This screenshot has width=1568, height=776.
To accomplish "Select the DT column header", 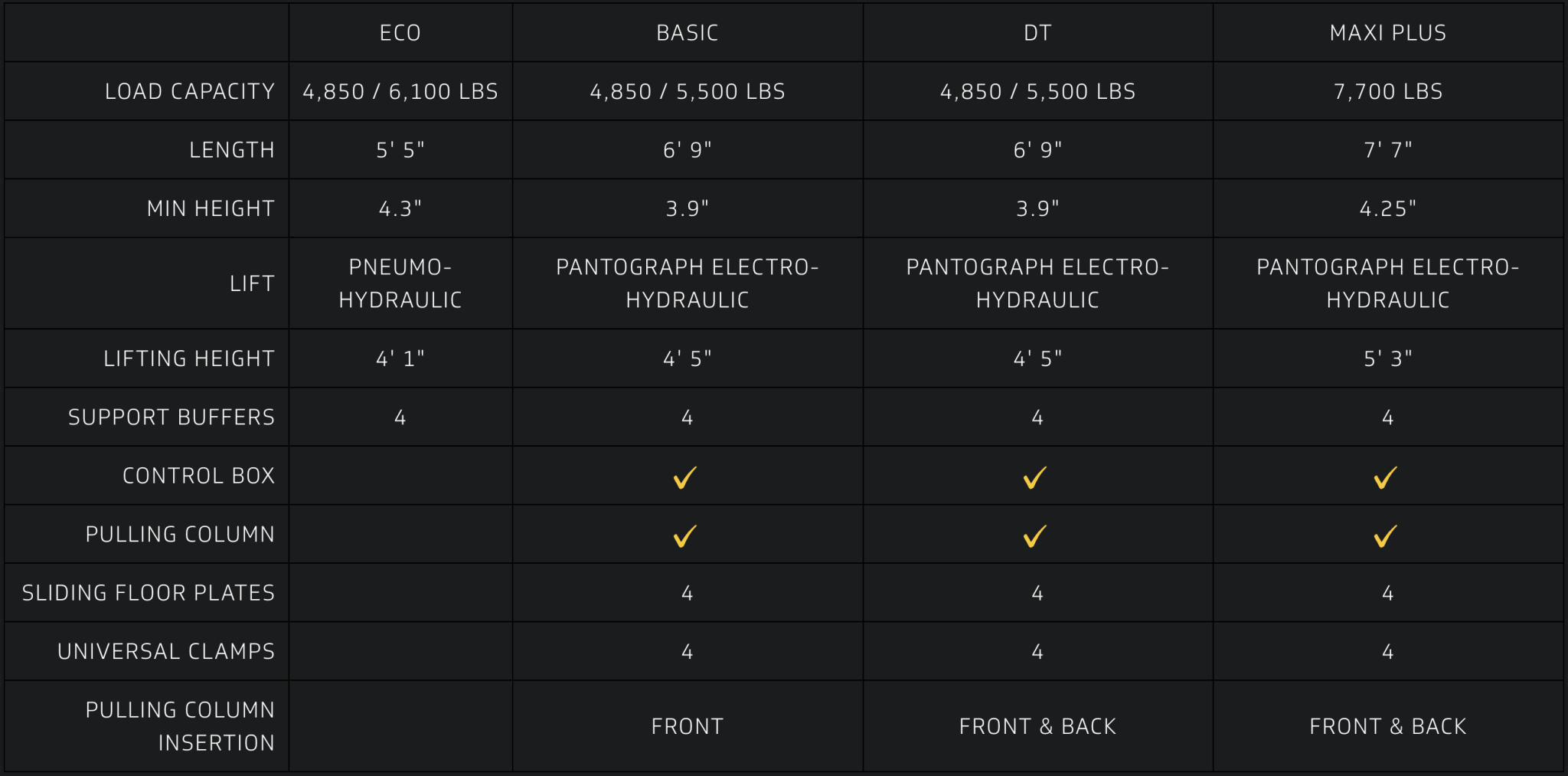I will pyautogui.click(x=1037, y=33).
